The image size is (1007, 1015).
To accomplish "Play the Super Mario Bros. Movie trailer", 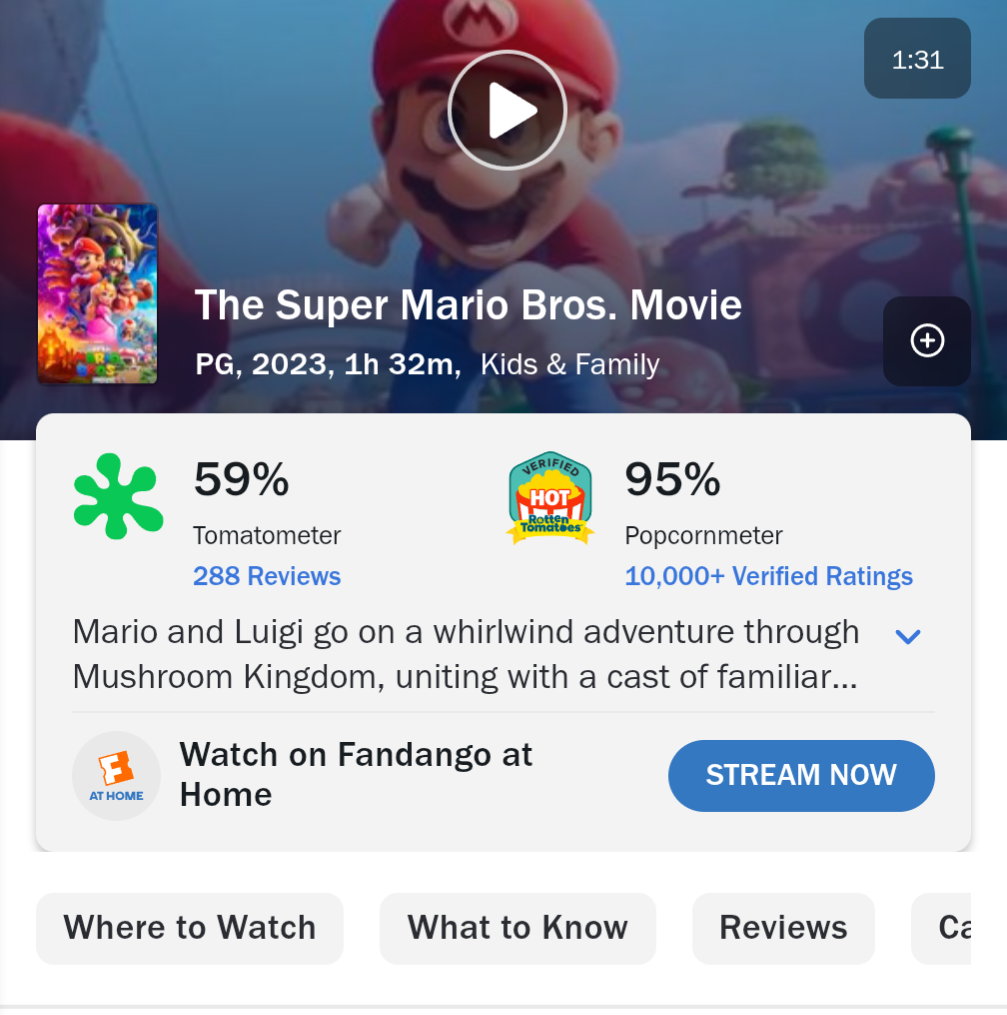I will pos(507,111).
